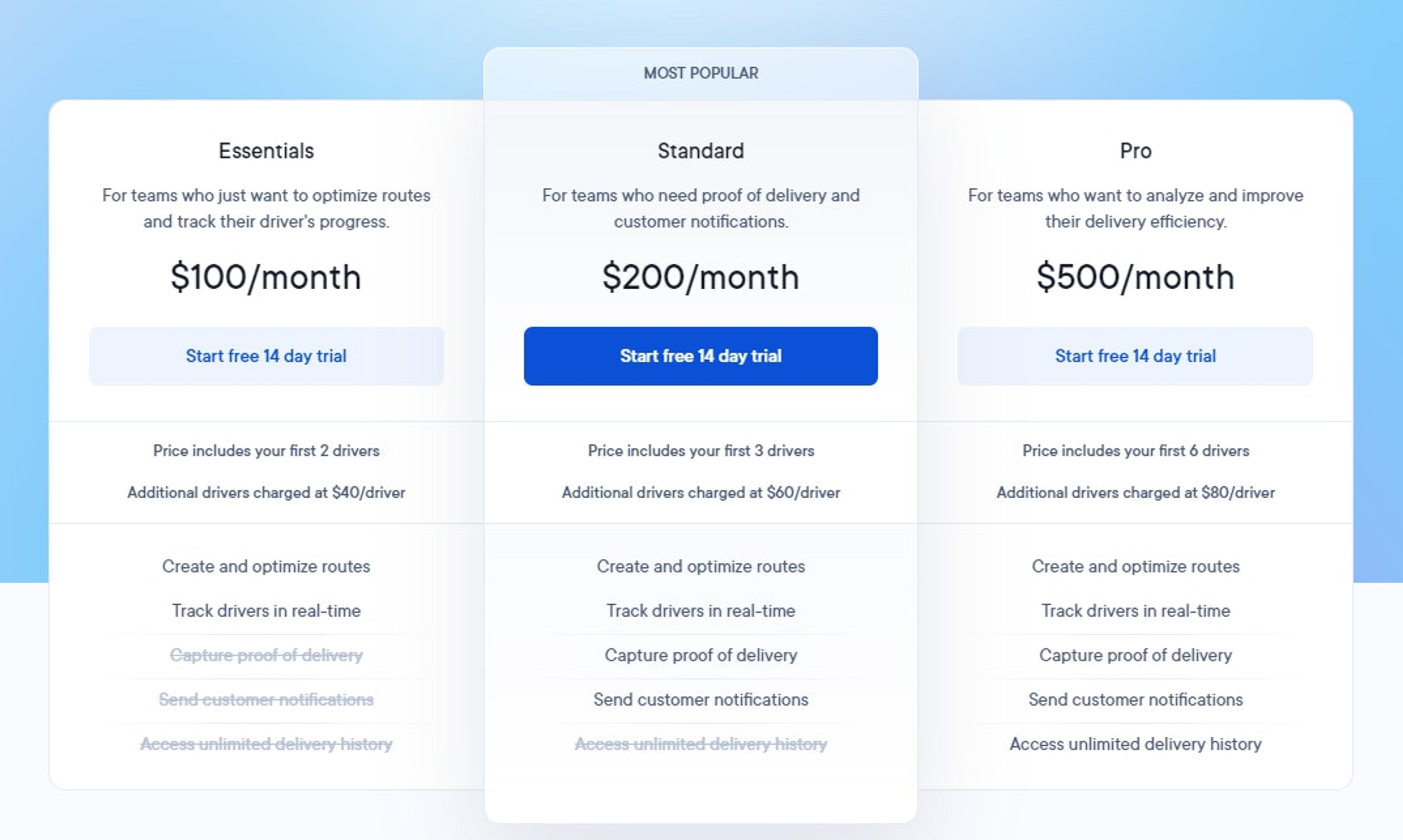Click crossed-out delivery history under Standard
The width and height of the screenshot is (1403, 840).
[x=701, y=744]
